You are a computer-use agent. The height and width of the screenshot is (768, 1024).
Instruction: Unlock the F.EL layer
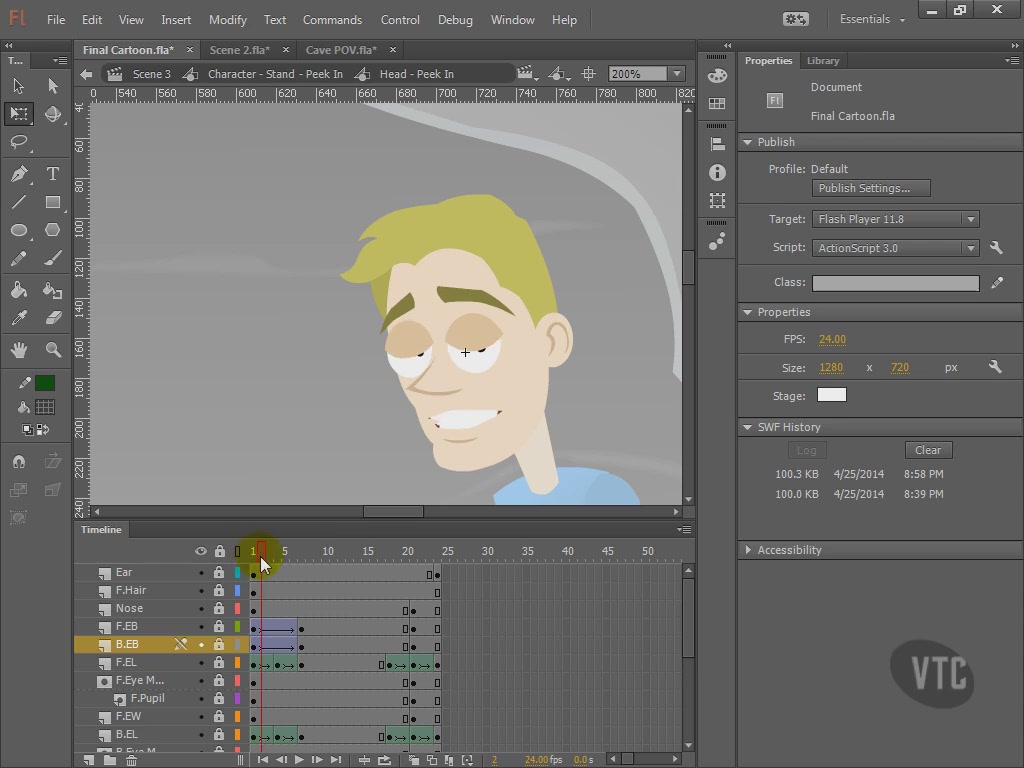[x=219, y=662]
